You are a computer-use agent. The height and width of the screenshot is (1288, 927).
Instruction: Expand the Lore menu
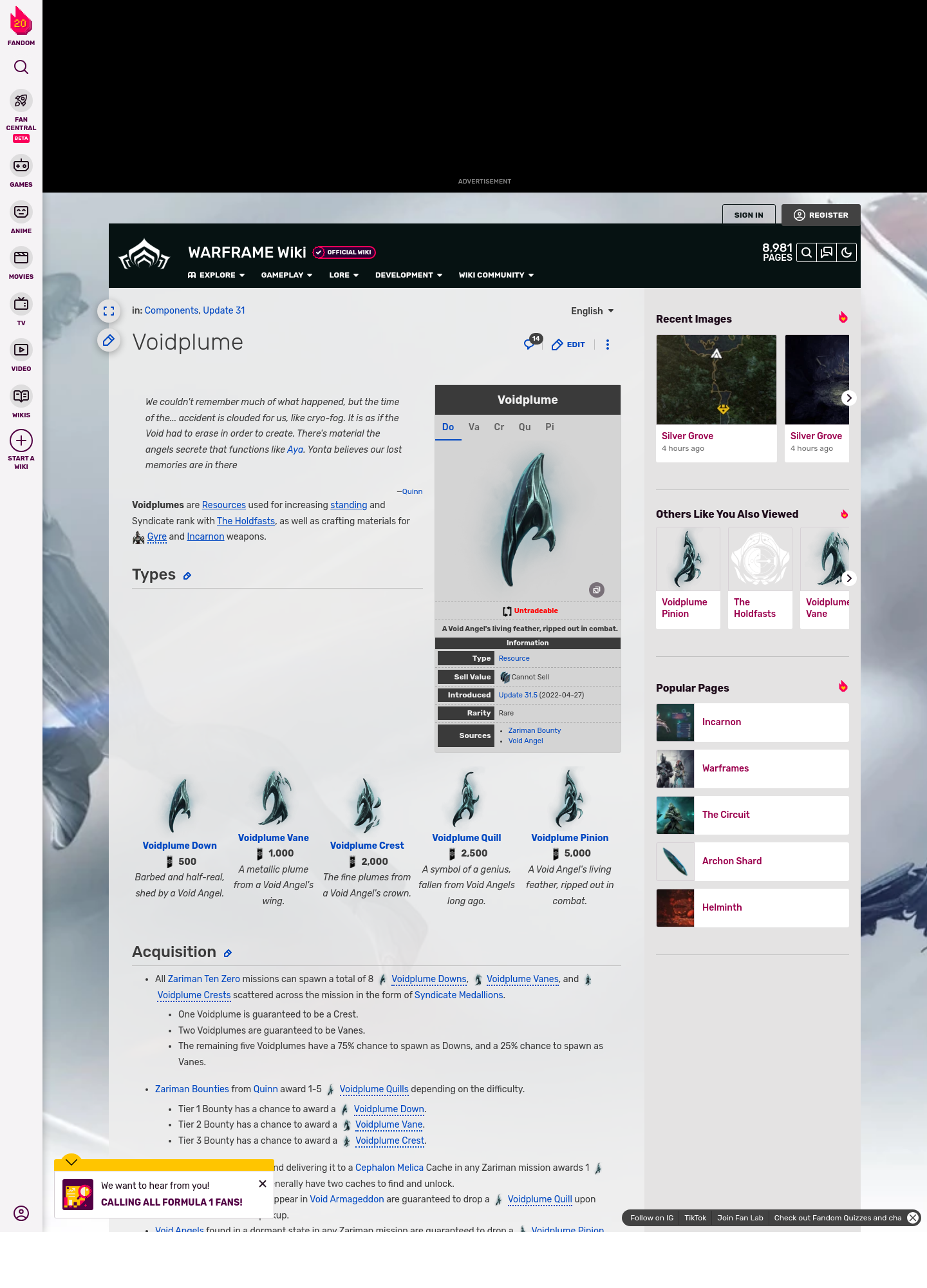click(344, 275)
